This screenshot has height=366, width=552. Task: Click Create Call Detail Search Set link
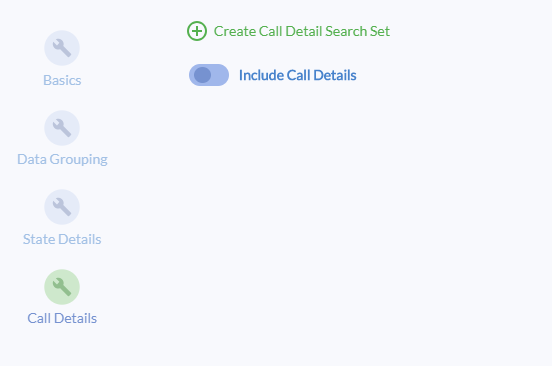(x=302, y=31)
